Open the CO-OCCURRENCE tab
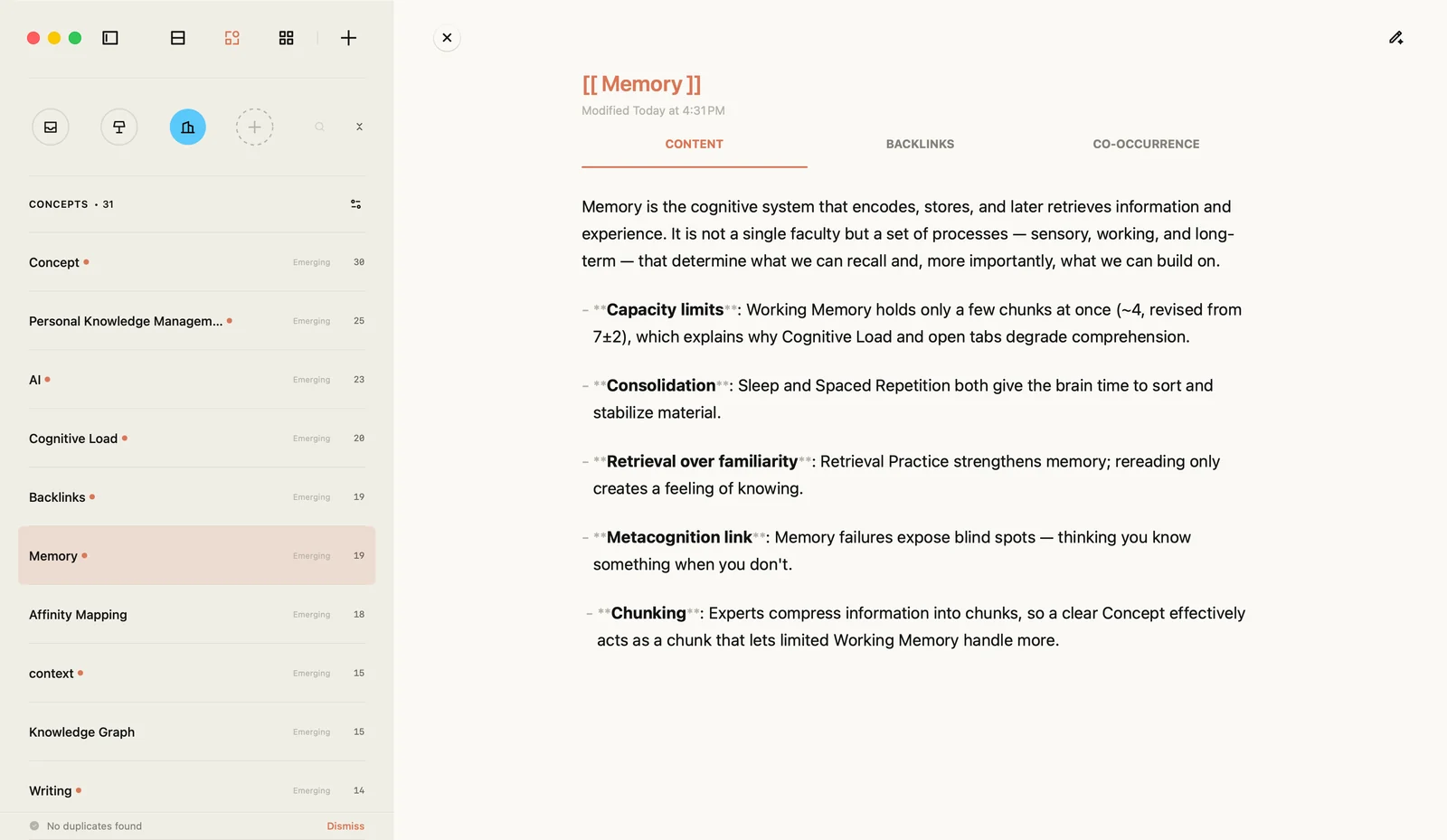 point(1146,145)
